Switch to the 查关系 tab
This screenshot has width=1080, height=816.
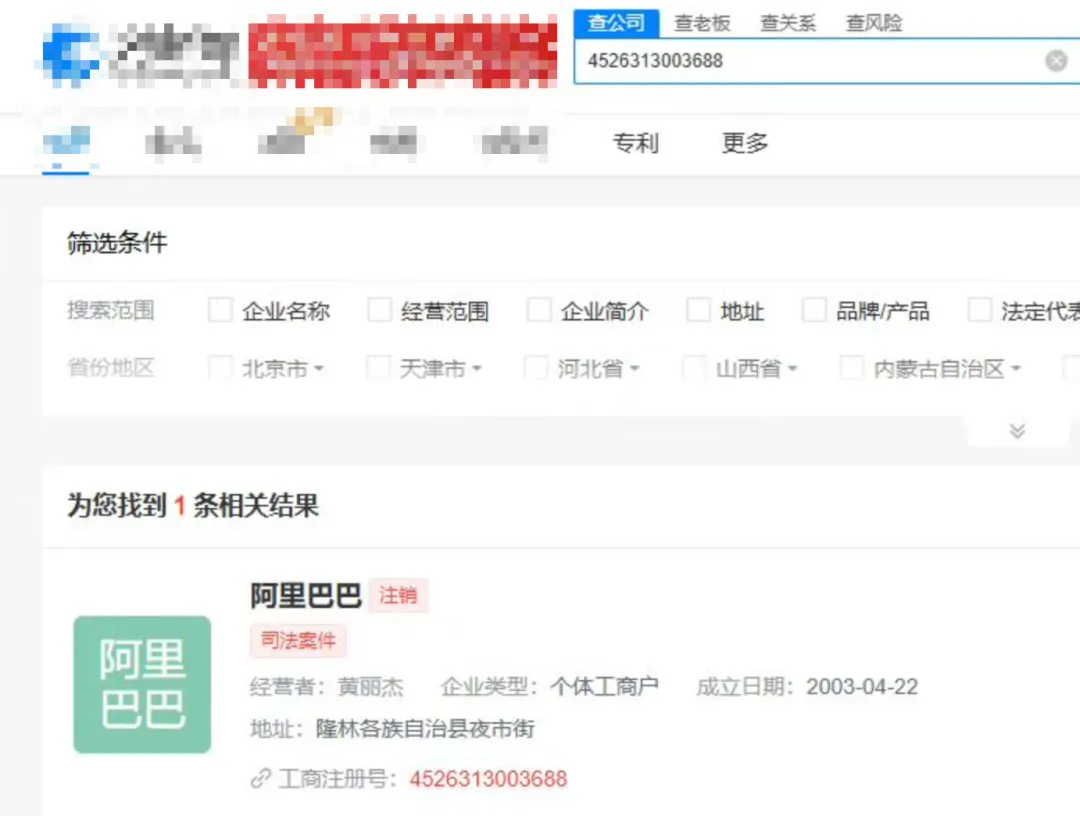(788, 23)
